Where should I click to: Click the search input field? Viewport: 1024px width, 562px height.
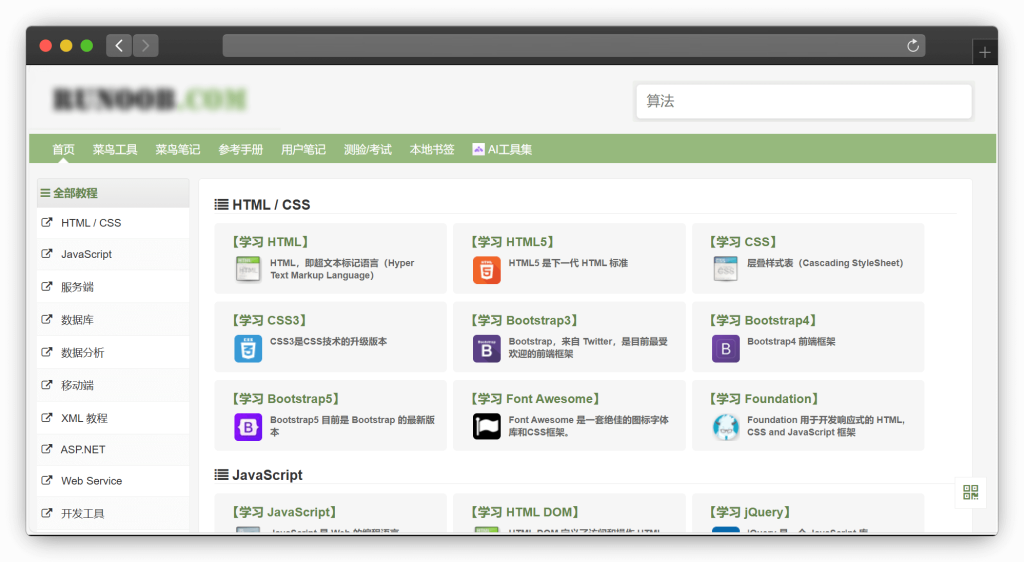[803, 101]
